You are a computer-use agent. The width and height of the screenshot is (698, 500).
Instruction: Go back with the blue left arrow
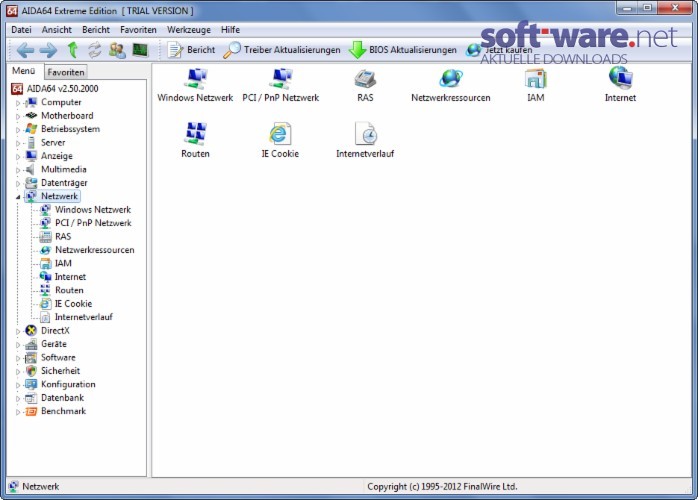click(25, 50)
